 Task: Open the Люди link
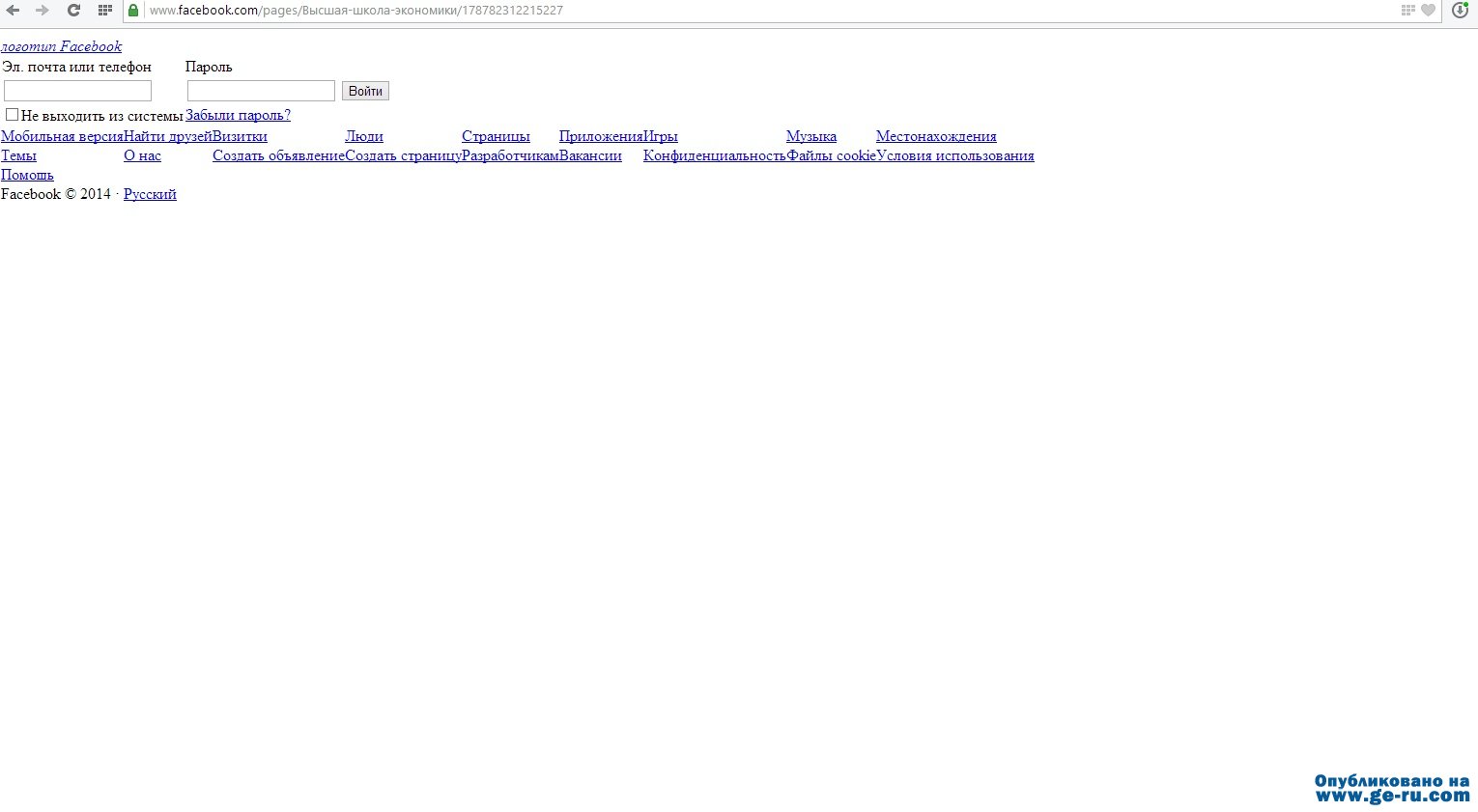[364, 136]
